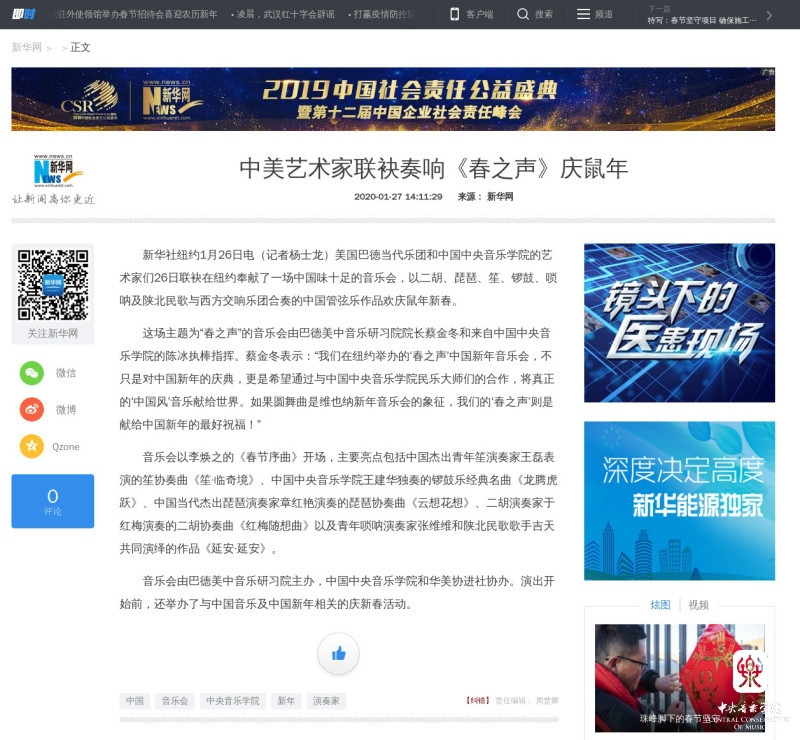Screen dimensions: 800x740
Task: Open the 频道 hamburger channel menu
Action: coord(583,15)
